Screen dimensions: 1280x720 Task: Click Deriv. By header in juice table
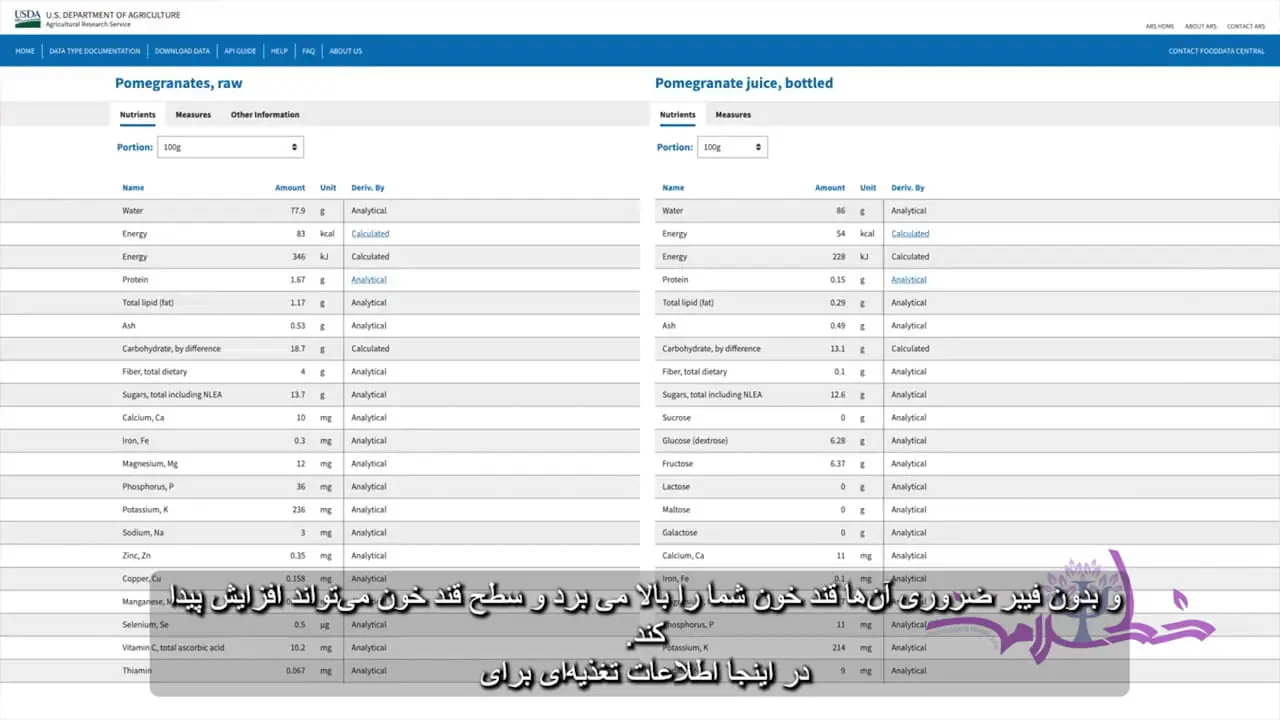point(908,188)
